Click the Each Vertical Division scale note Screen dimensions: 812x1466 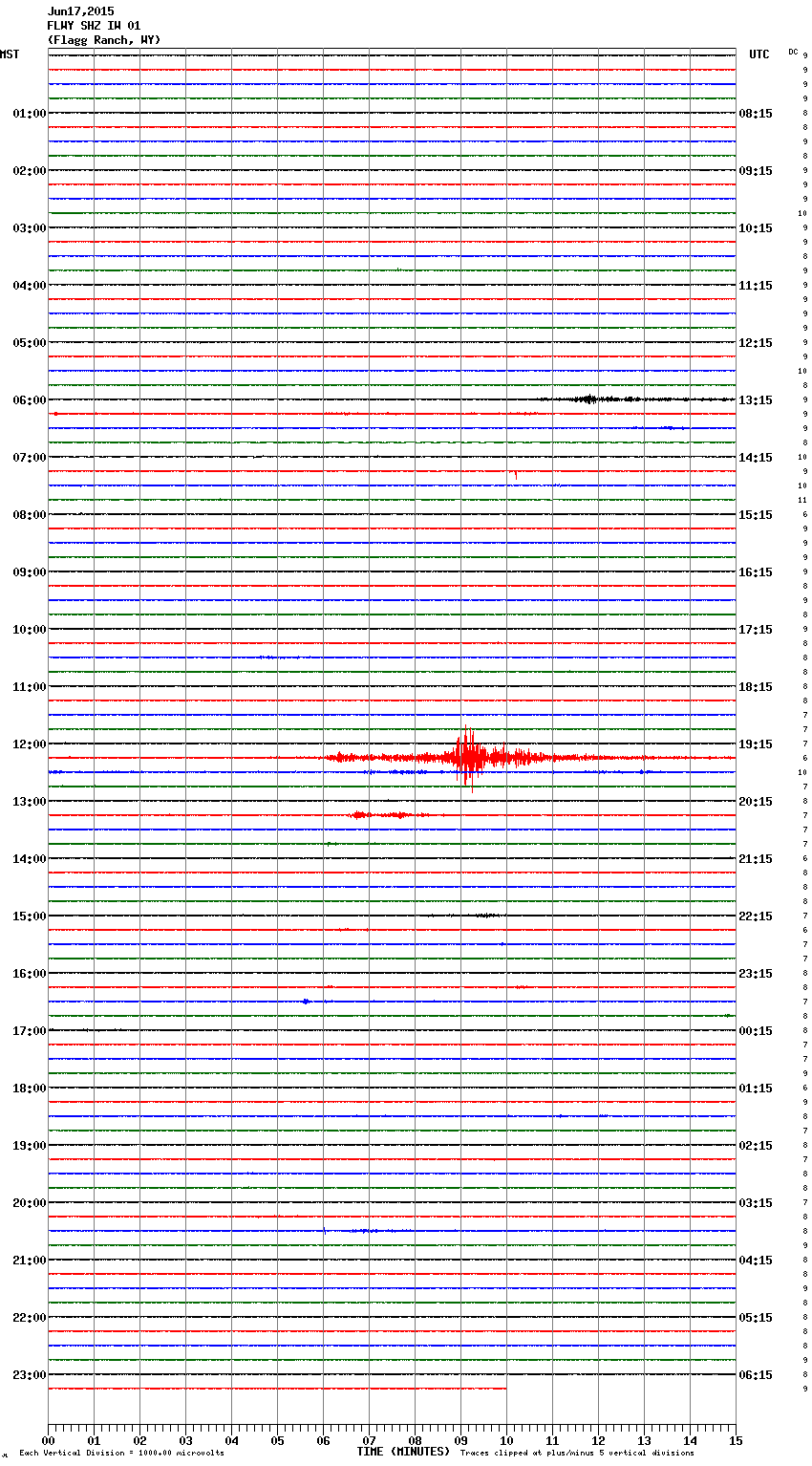pyautogui.click(x=121, y=1453)
